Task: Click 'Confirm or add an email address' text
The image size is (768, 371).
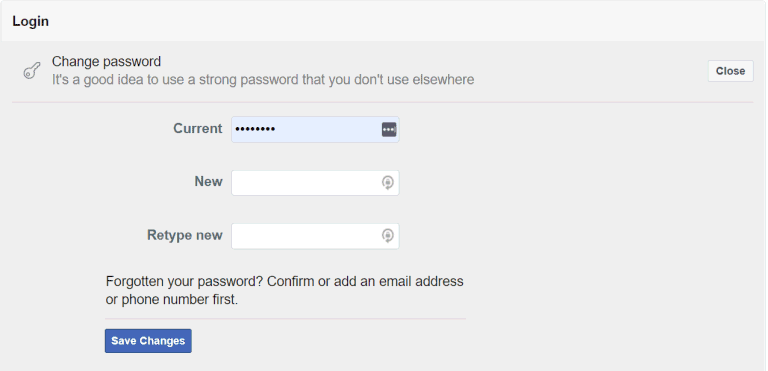Action: point(365,282)
